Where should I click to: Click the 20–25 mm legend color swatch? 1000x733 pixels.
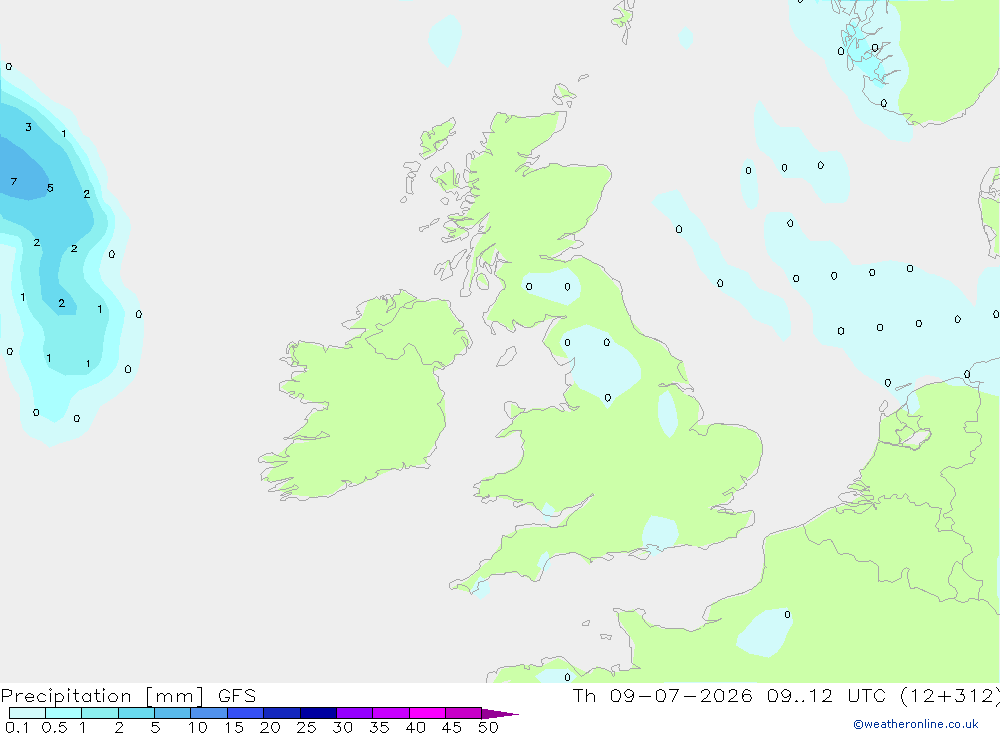281,713
